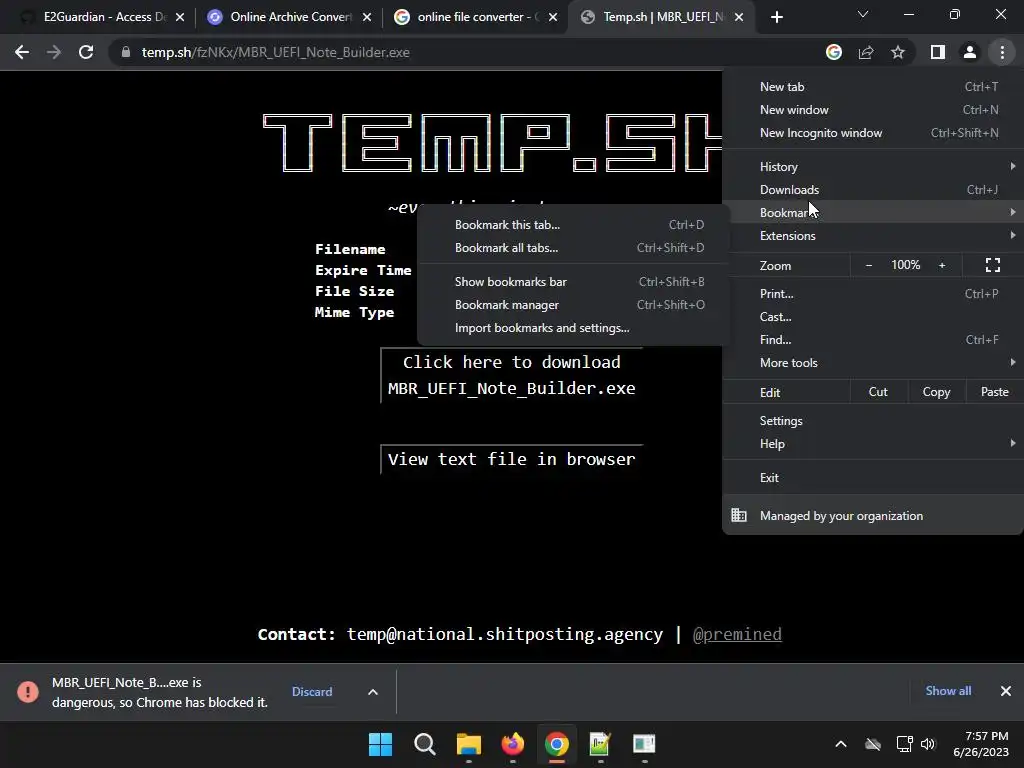1024x768 pixels.
Task: Click Paste in the Edit row
Action: click(995, 392)
